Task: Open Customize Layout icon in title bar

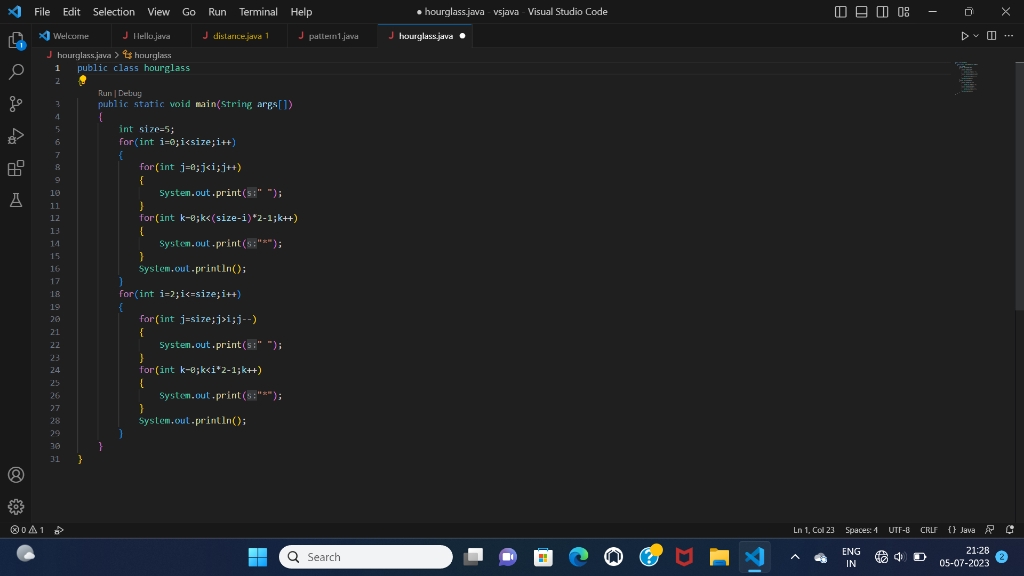Action: click(x=903, y=12)
